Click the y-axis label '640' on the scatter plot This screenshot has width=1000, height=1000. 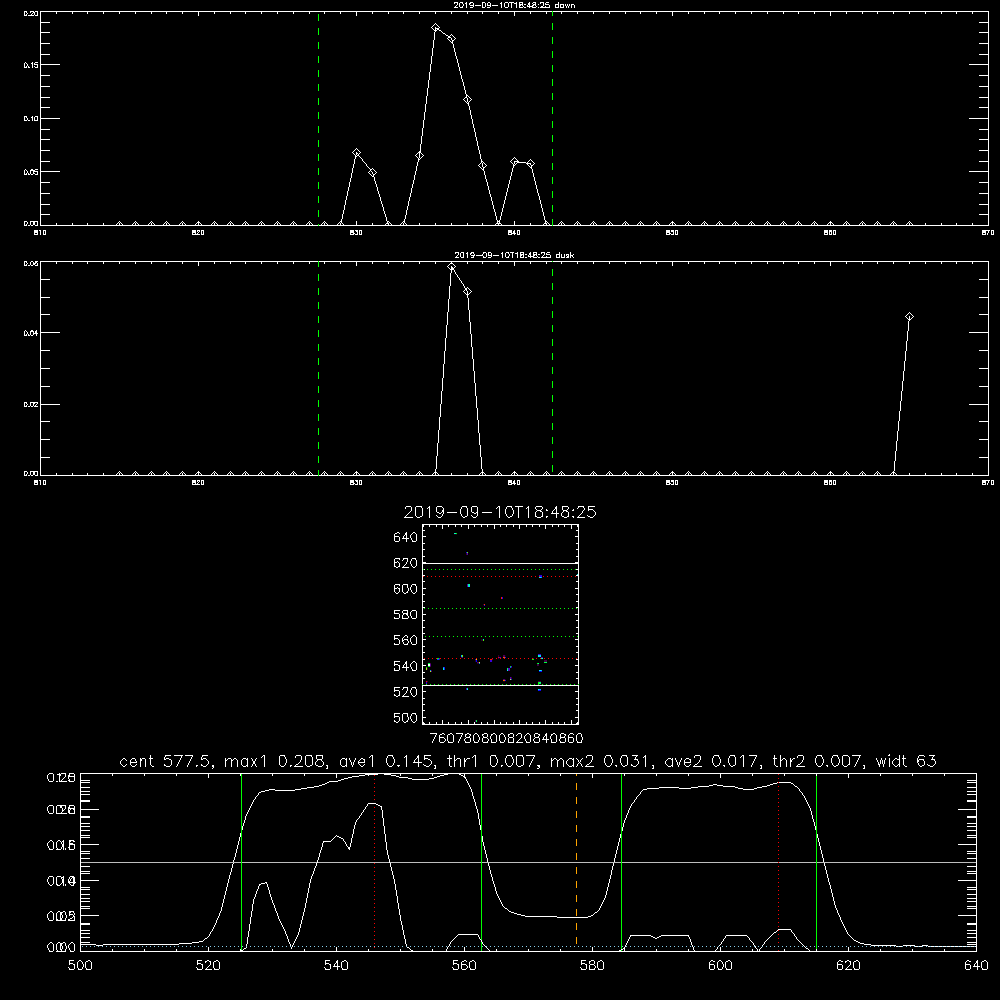pos(406,538)
